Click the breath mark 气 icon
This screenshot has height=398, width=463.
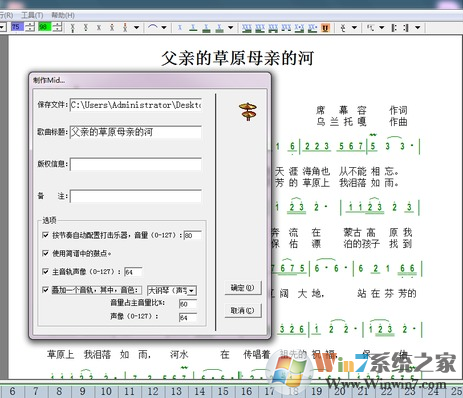coord(370,28)
